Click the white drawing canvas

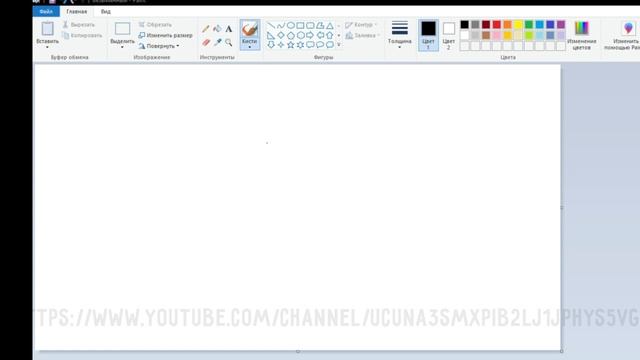coord(298,207)
